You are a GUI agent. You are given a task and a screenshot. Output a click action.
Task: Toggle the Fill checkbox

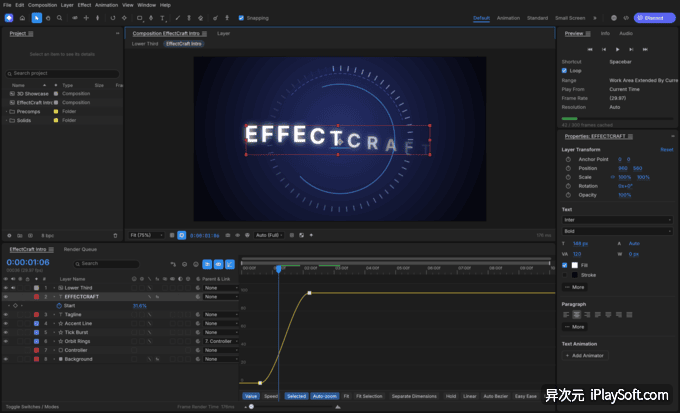[x=564, y=265]
